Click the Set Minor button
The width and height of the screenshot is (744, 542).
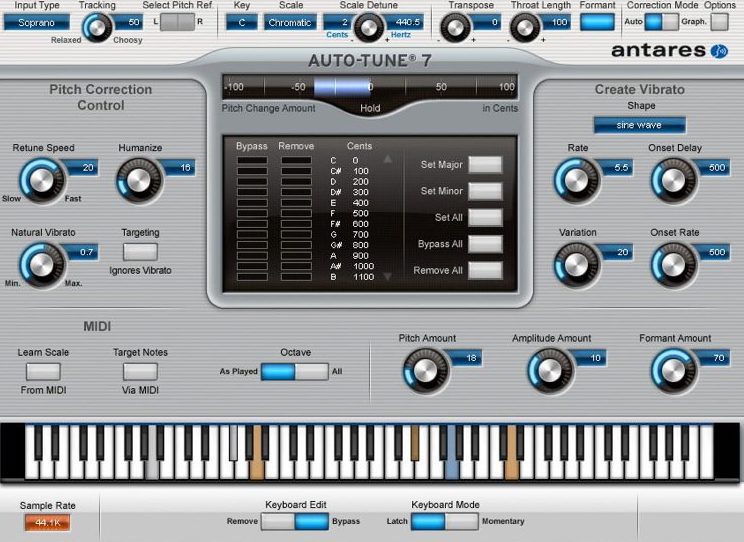[485, 191]
